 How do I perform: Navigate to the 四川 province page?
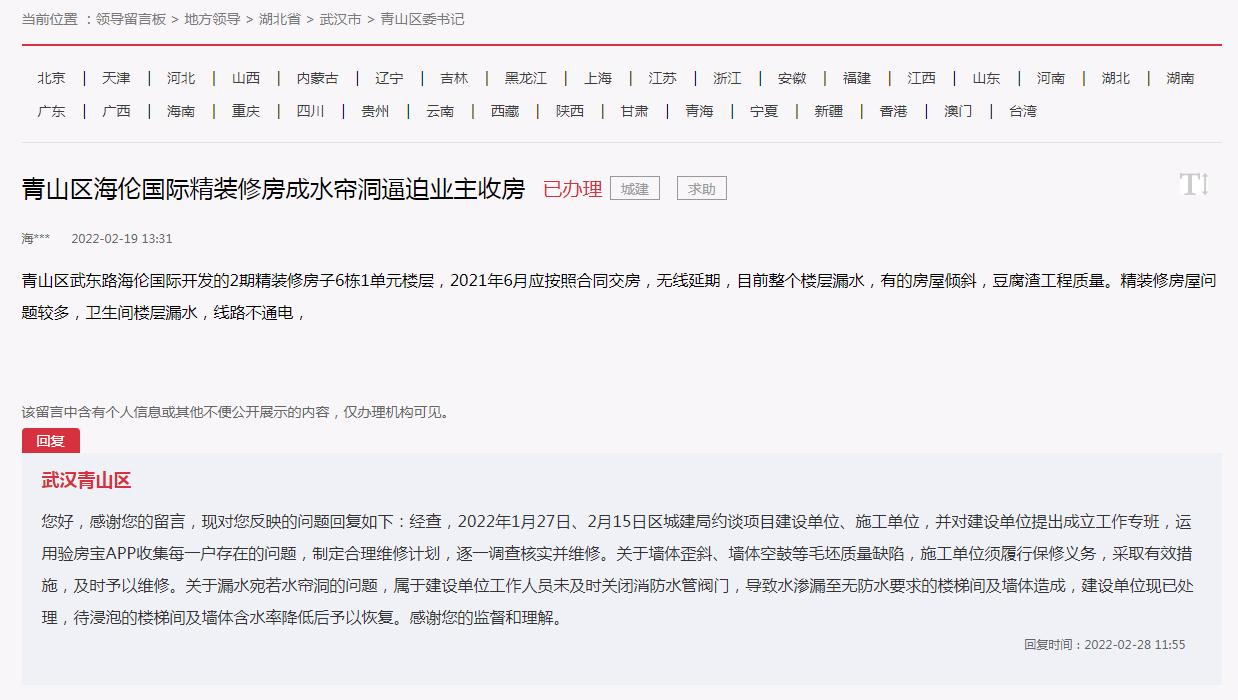click(311, 111)
